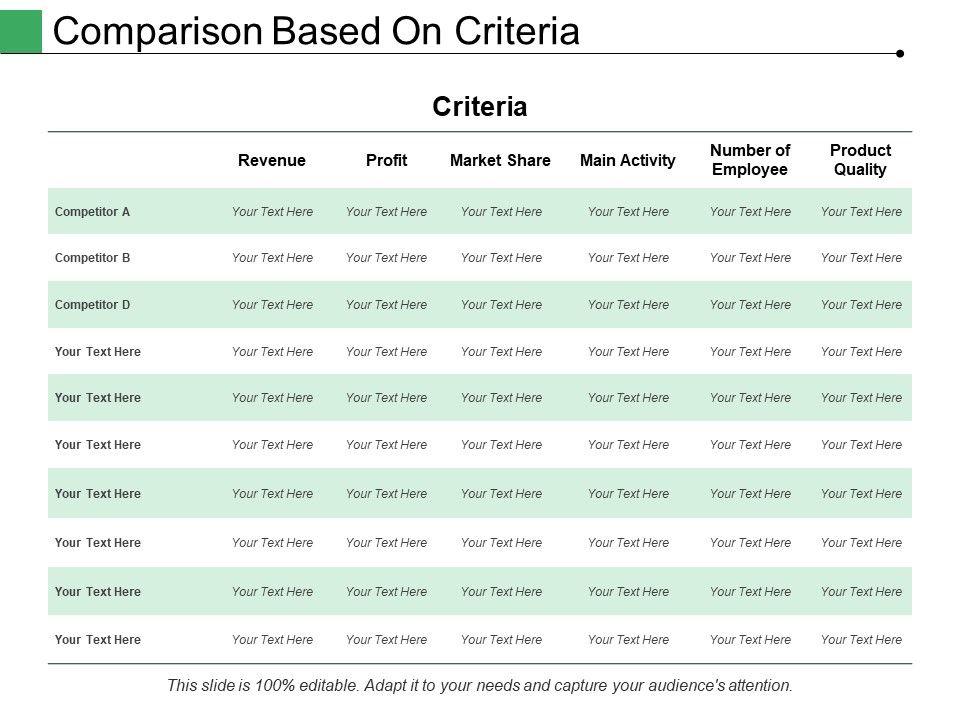Click the Revenue column header
This screenshot has width=960, height=720.
pyautogui.click(x=272, y=160)
